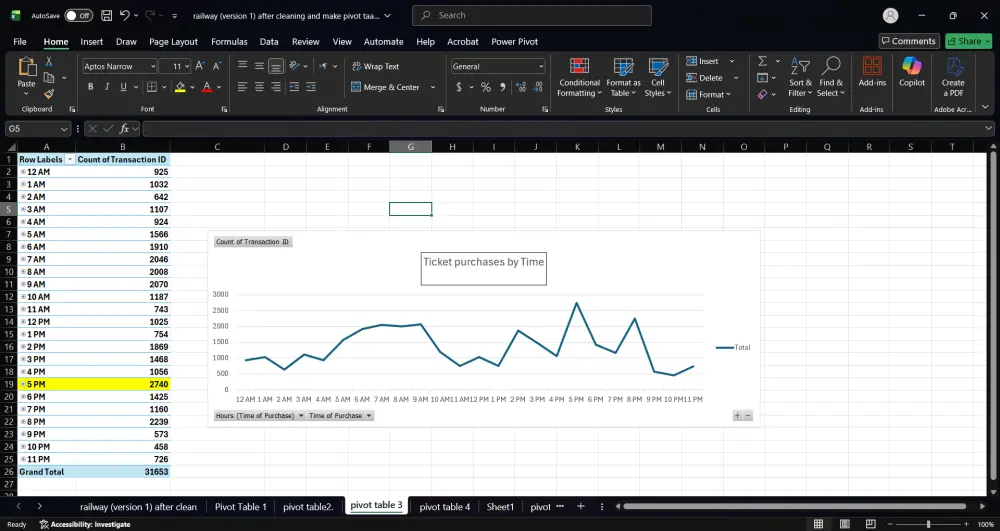1000x531 pixels.
Task: Open Time of Purchase chart field dropdown
Action: tap(340, 416)
